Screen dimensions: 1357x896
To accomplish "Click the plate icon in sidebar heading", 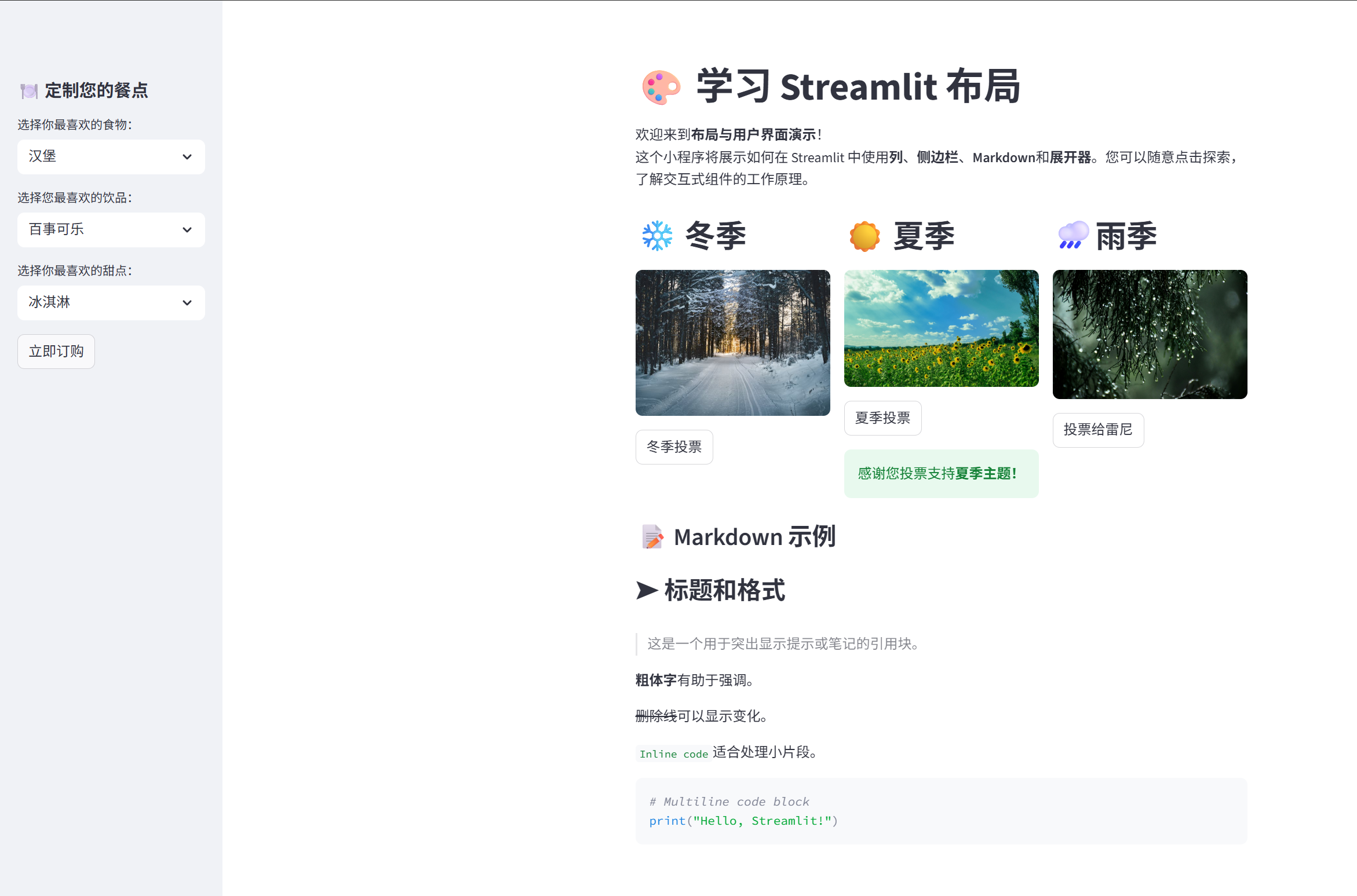I will click(x=28, y=91).
